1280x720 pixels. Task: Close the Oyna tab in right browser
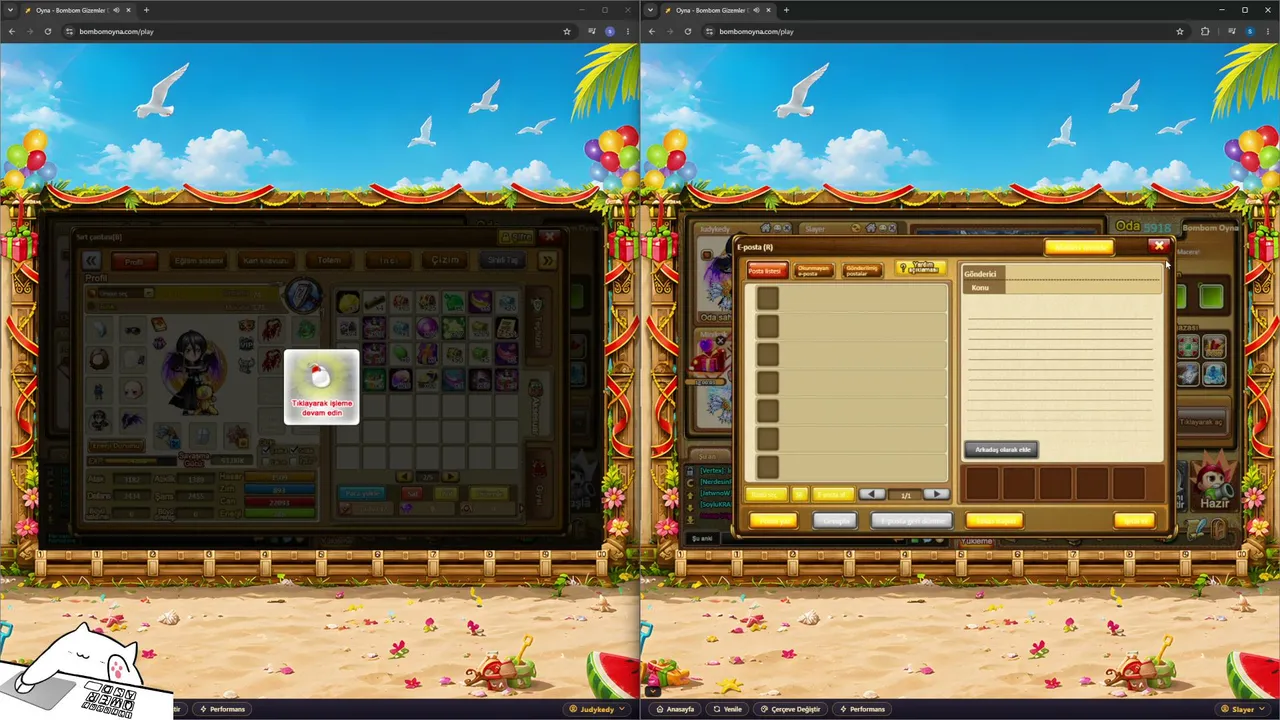[x=768, y=10]
